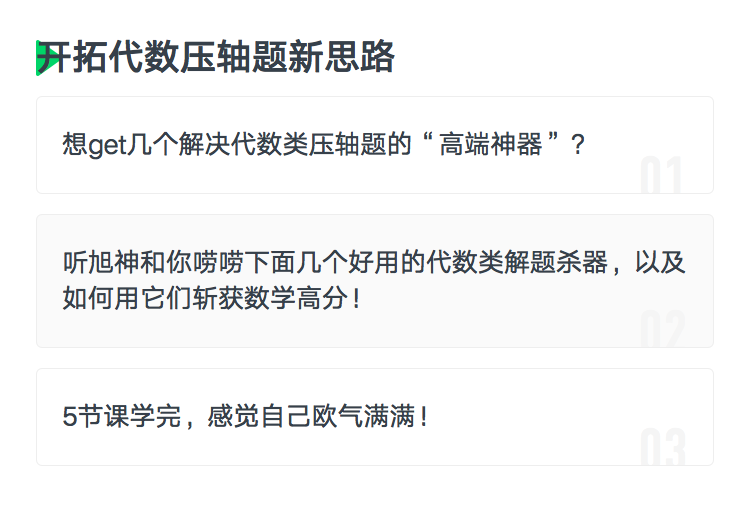The height and width of the screenshot is (506, 750).
Task: Click the words 以及 ending the second card's first line
Action: (x=660, y=262)
